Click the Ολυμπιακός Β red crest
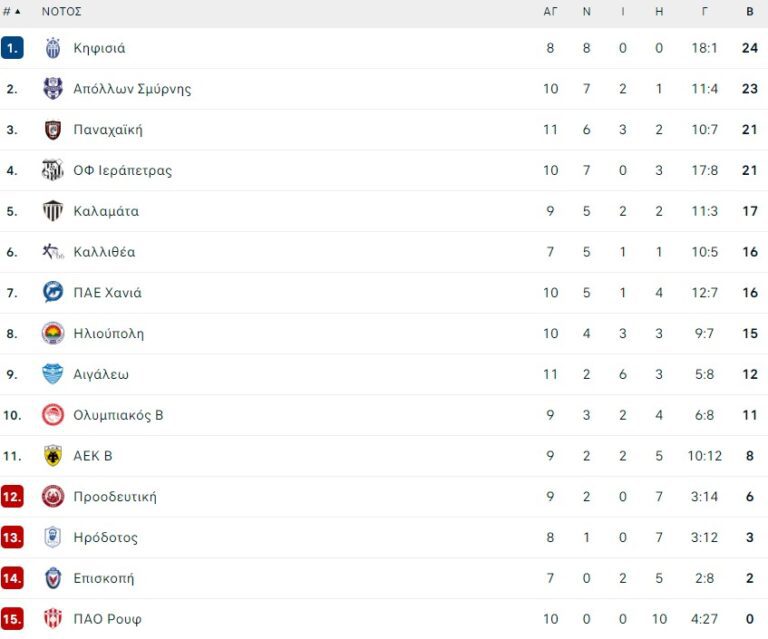This screenshot has width=768, height=639. pos(53,415)
